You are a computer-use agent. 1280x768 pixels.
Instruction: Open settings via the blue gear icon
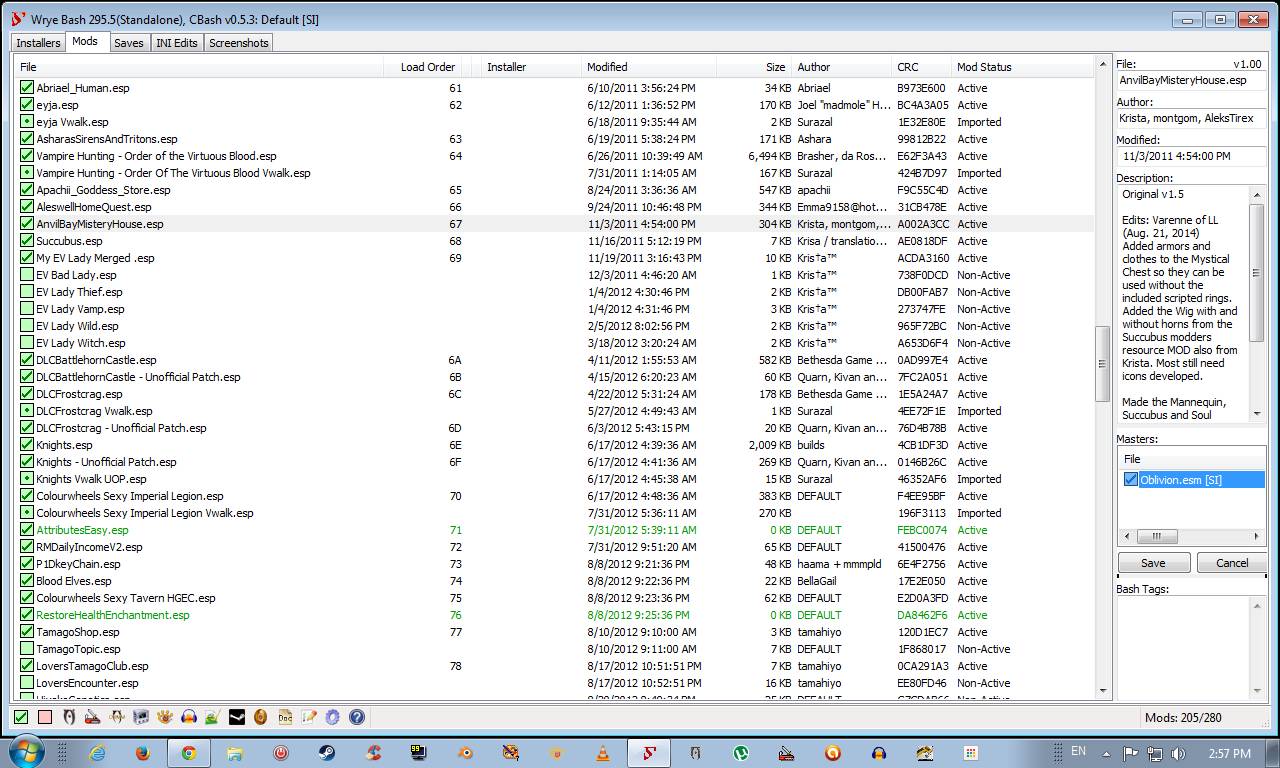[x=333, y=717]
